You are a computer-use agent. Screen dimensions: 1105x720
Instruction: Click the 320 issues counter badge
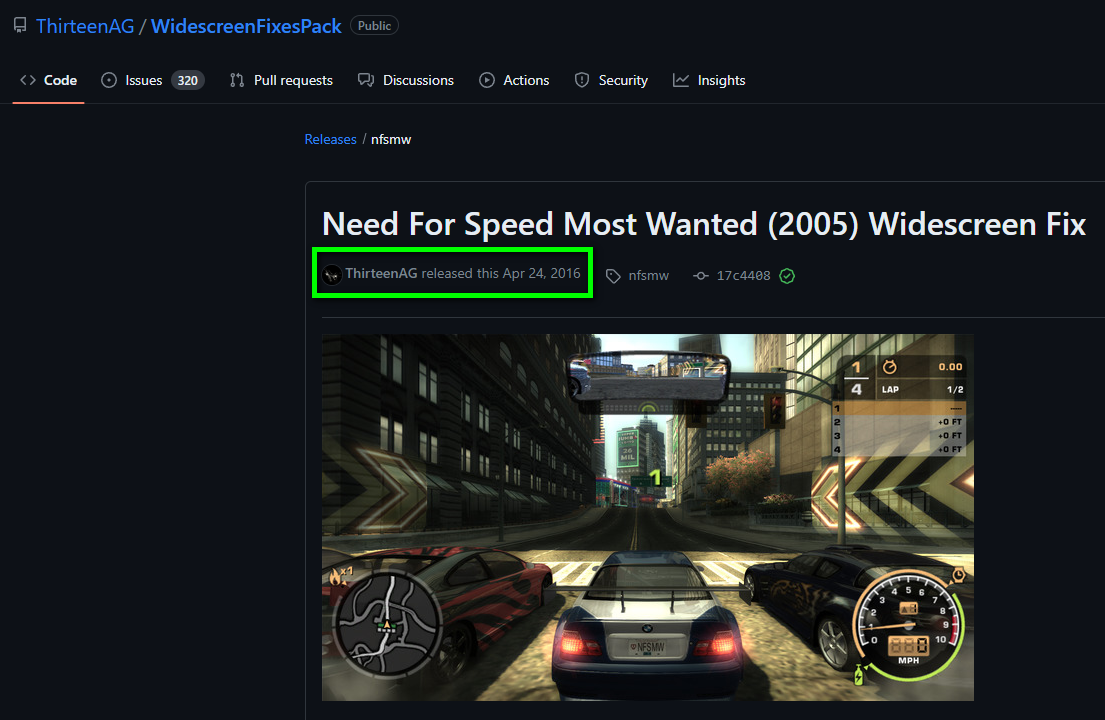click(x=187, y=80)
